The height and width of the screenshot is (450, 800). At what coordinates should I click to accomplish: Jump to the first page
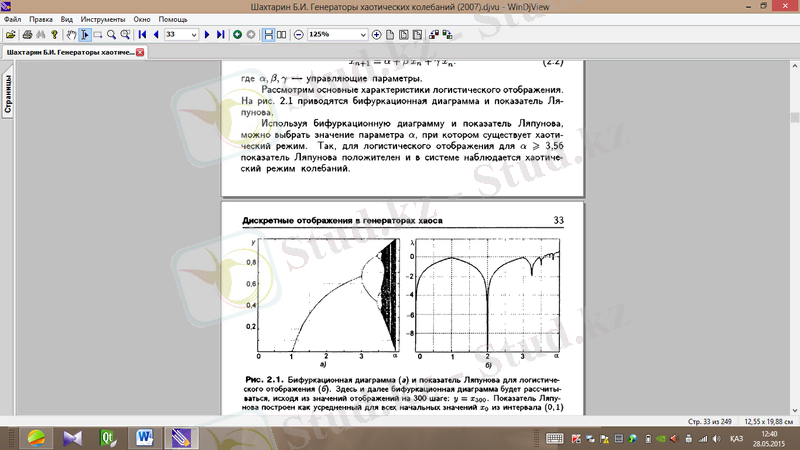tap(142, 34)
